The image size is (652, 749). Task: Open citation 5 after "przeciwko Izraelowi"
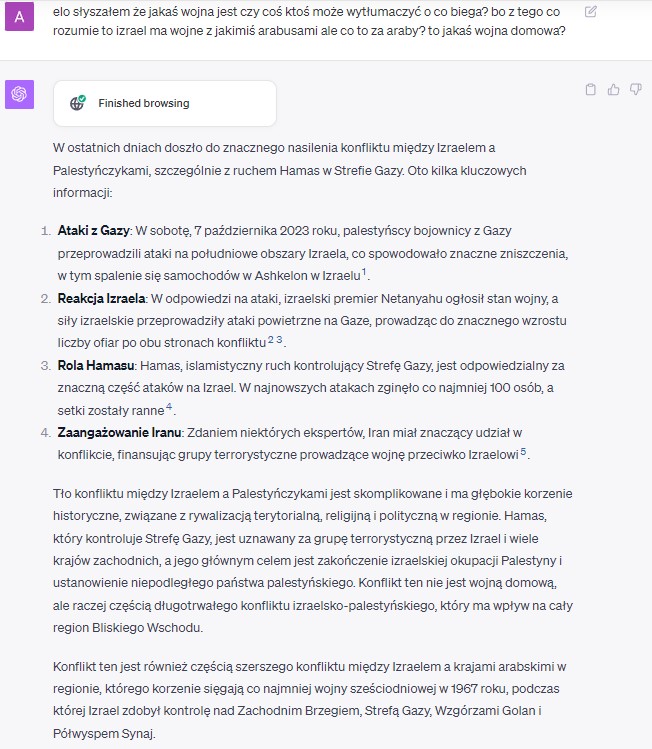(524, 451)
